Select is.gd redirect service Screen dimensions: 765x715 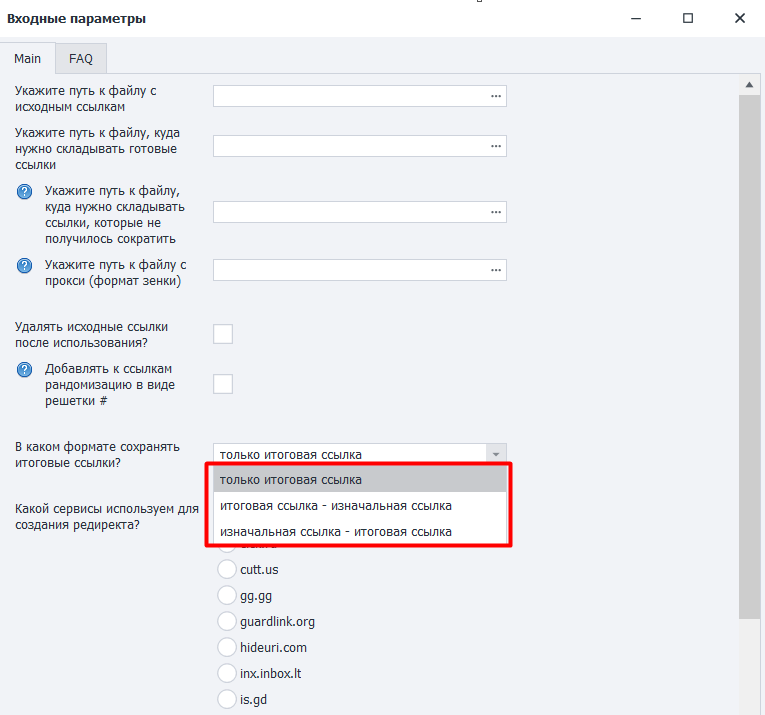tap(227, 699)
